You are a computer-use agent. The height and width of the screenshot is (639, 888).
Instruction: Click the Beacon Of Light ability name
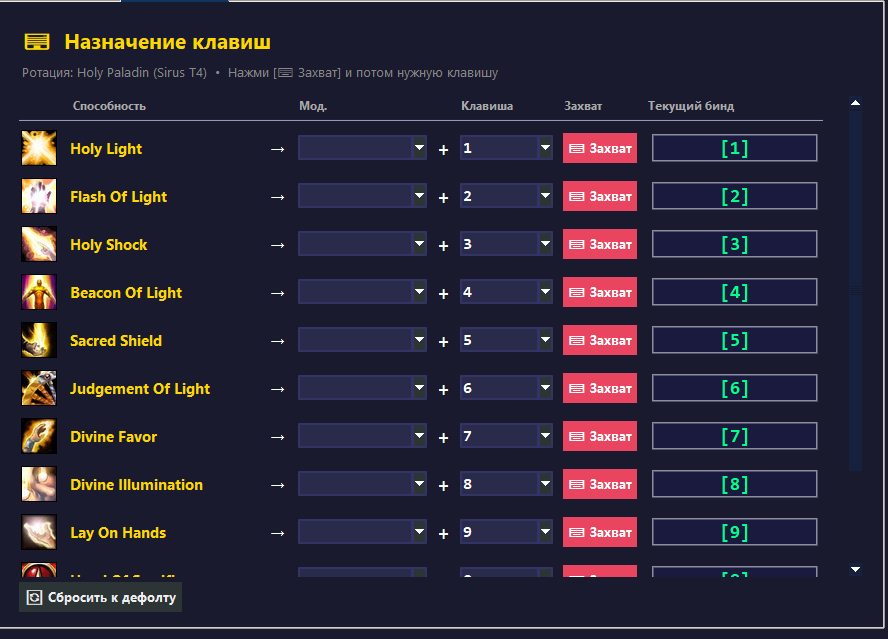tap(126, 293)
